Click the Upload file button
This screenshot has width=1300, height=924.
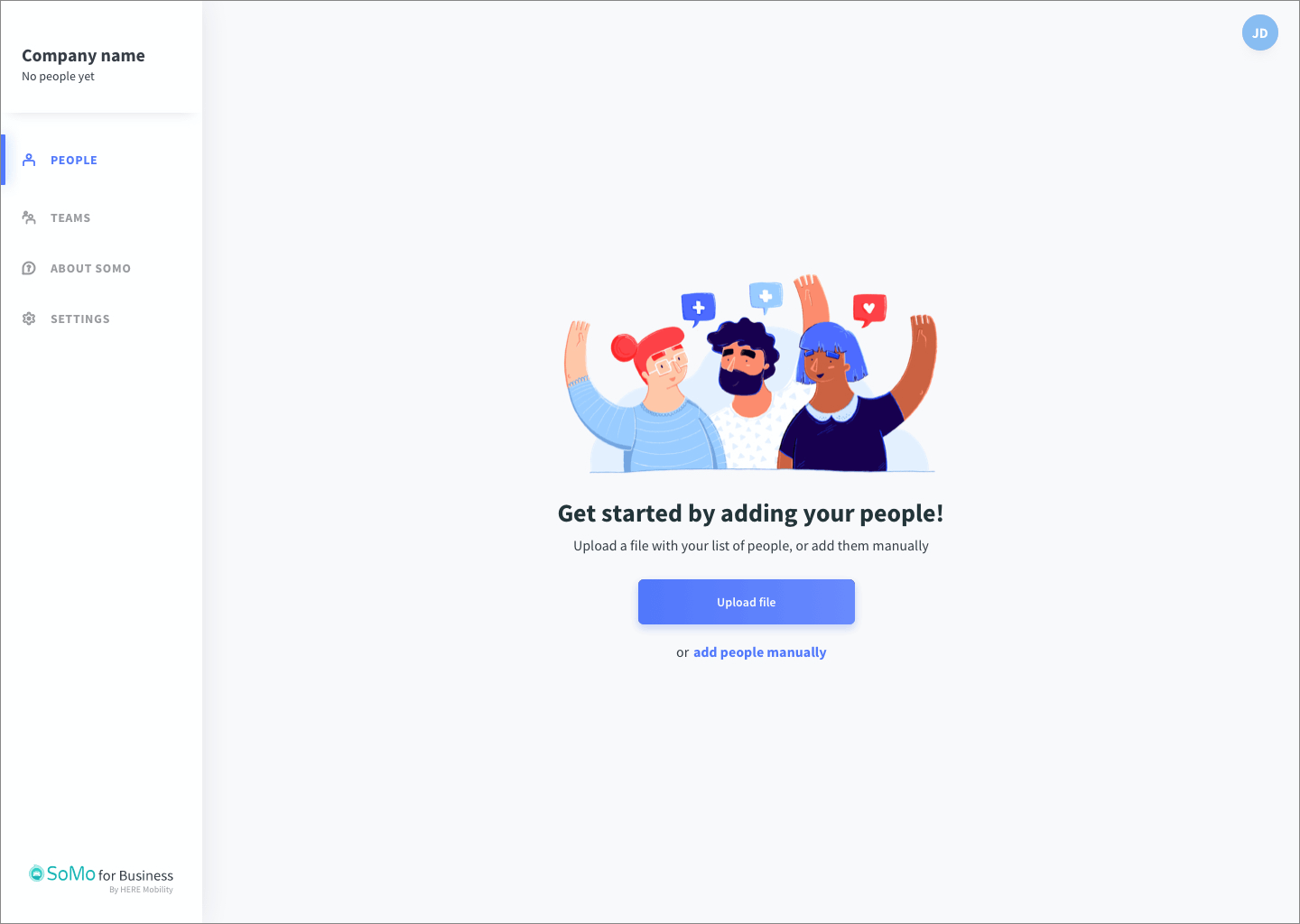click(747, 602)
